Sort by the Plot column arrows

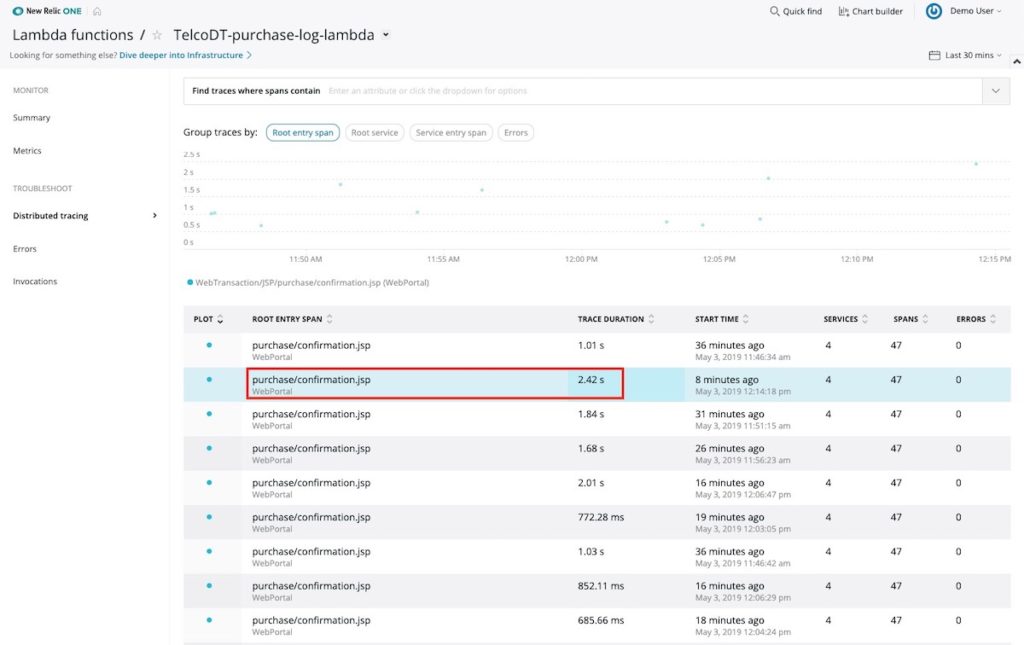pyautogui.click(x=220, y=319)
